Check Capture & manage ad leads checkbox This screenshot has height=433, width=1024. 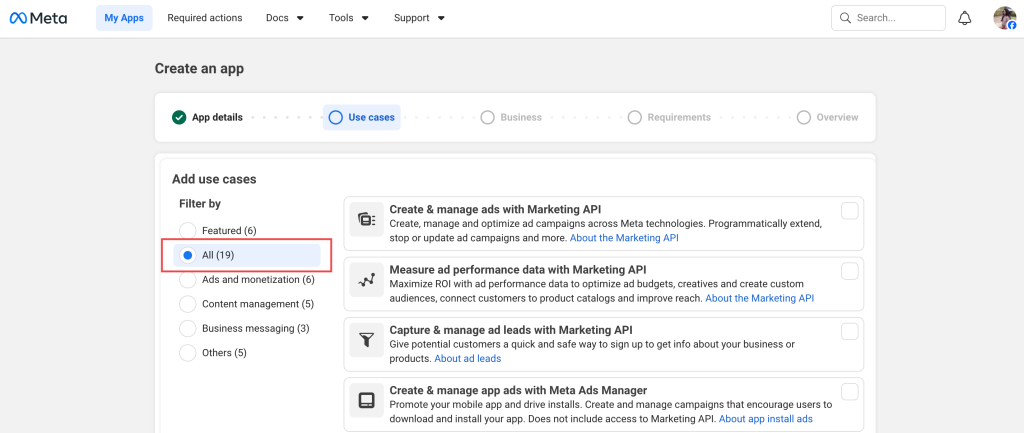[849, 331]
